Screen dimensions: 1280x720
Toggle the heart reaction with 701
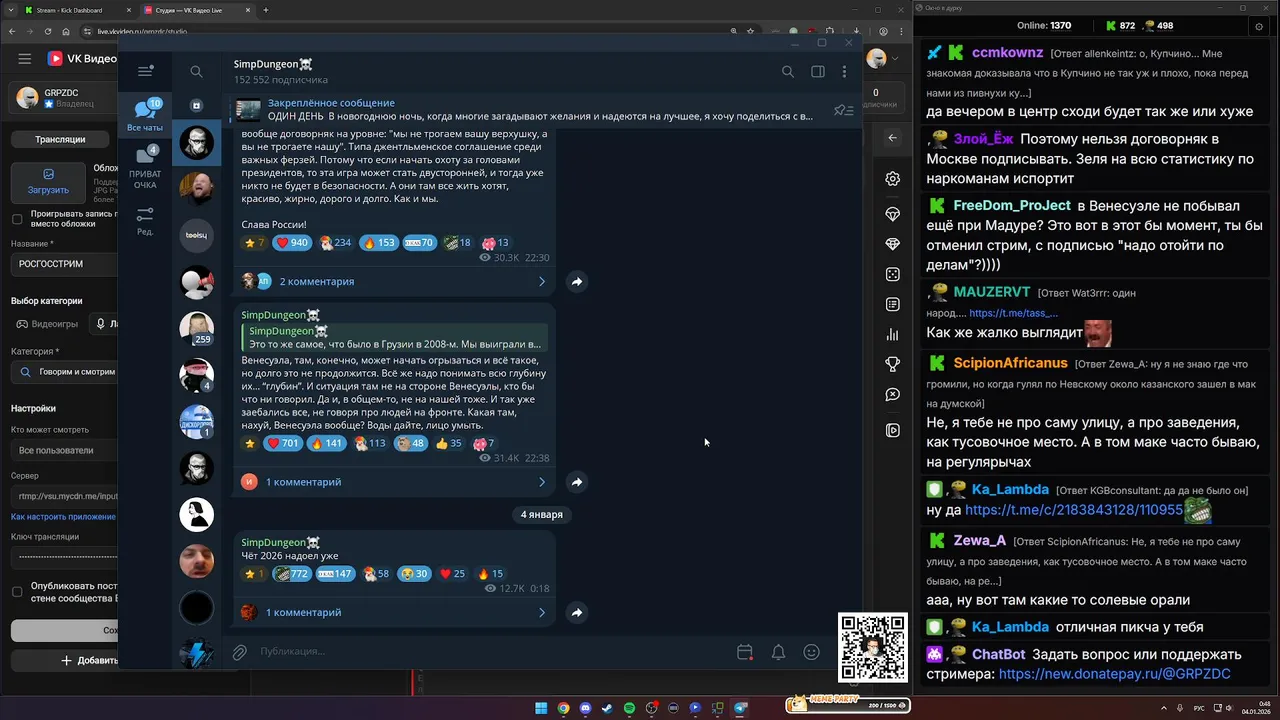pyautogui.click(x=283, y=443)
